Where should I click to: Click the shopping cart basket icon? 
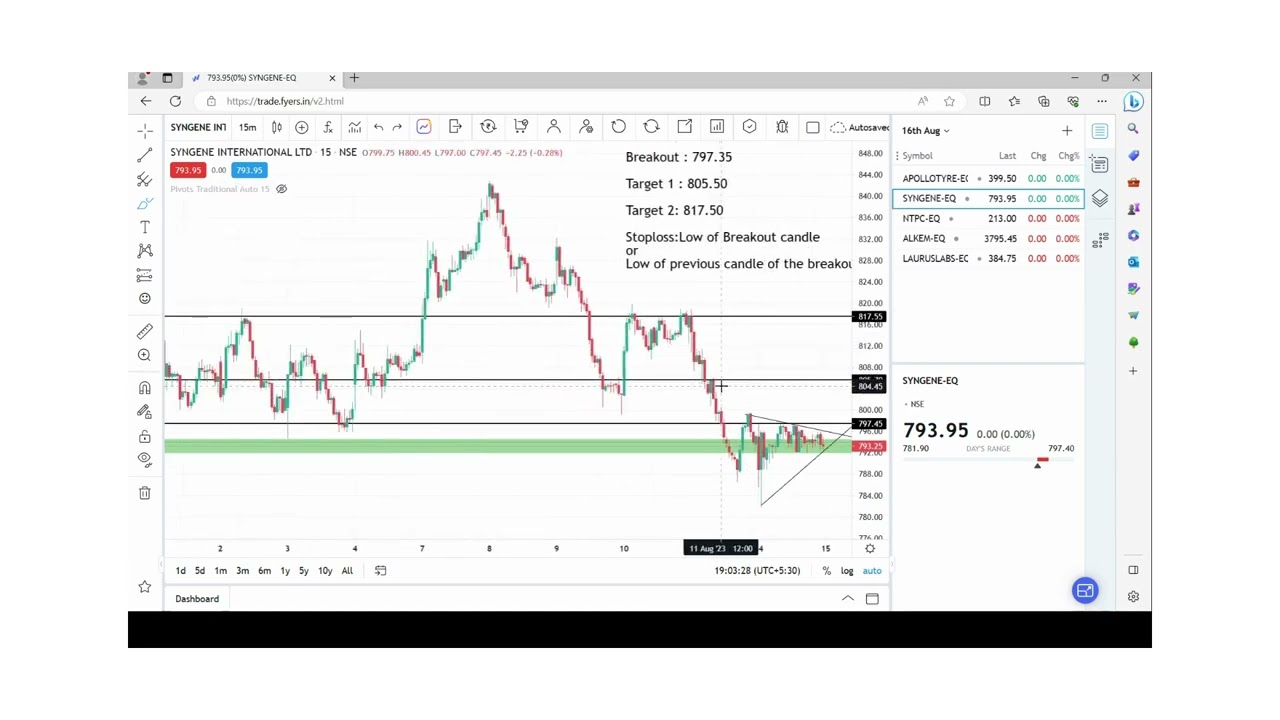pyautogui.click(x=521, y=126)
